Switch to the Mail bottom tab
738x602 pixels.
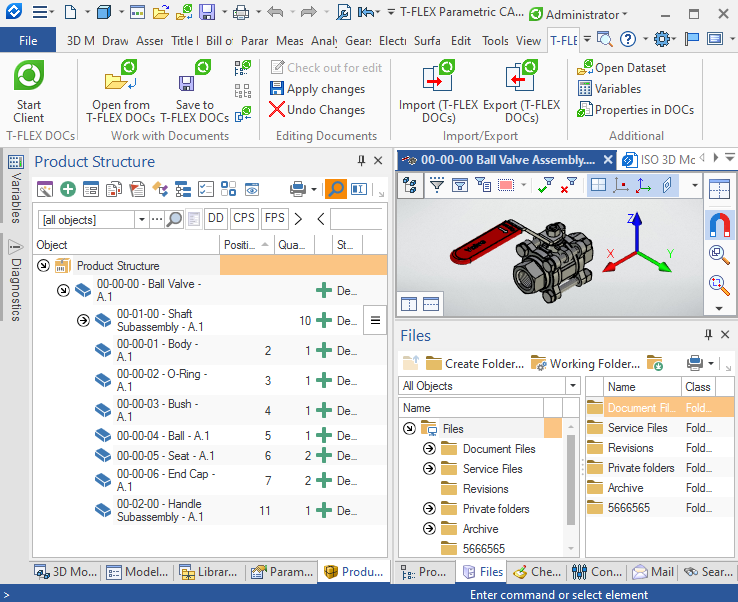(x=653, y=572)
